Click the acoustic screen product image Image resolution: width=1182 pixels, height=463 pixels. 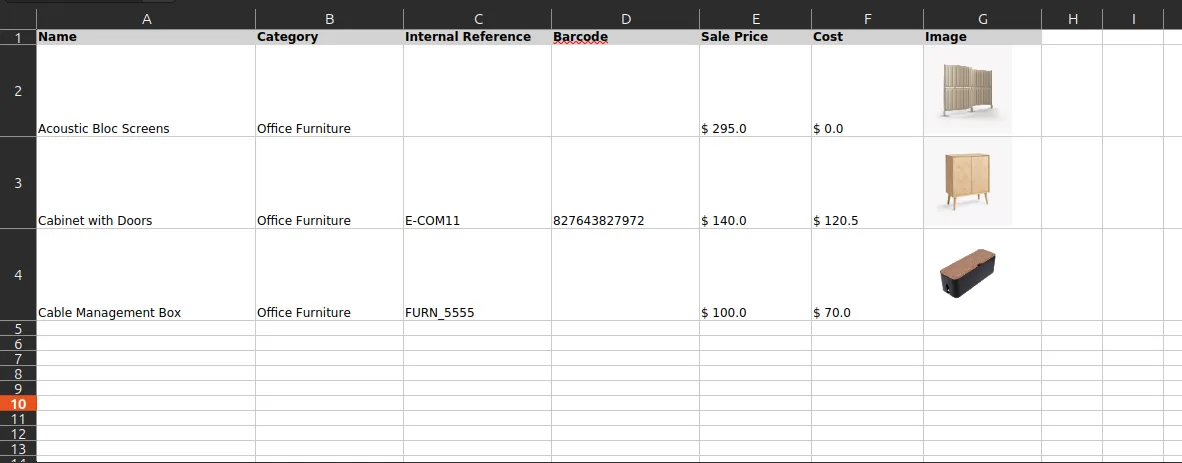(969, 90)
